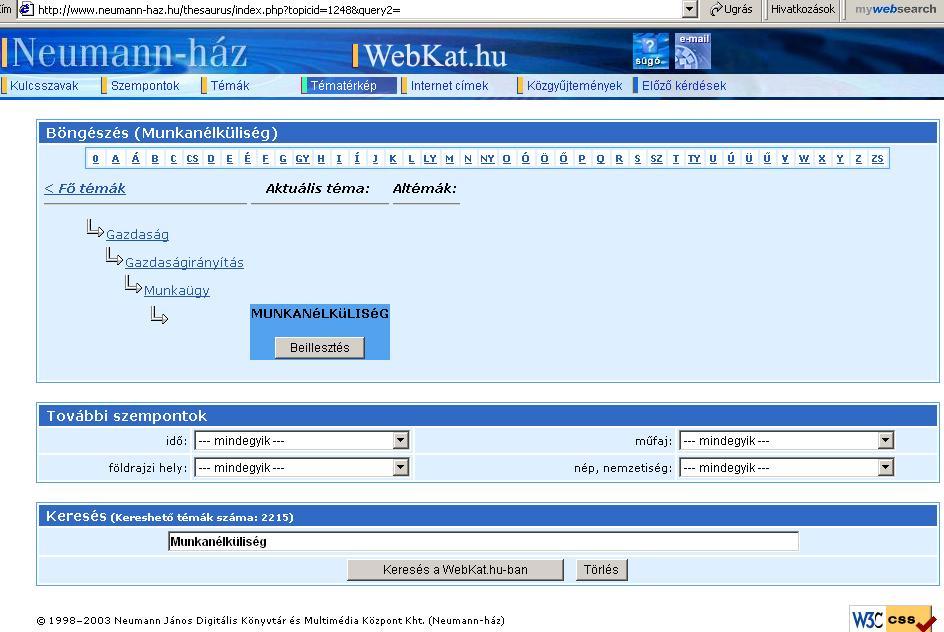Browse topics starting with GY
The image size is (944, 632).
(x=302, y=158)
